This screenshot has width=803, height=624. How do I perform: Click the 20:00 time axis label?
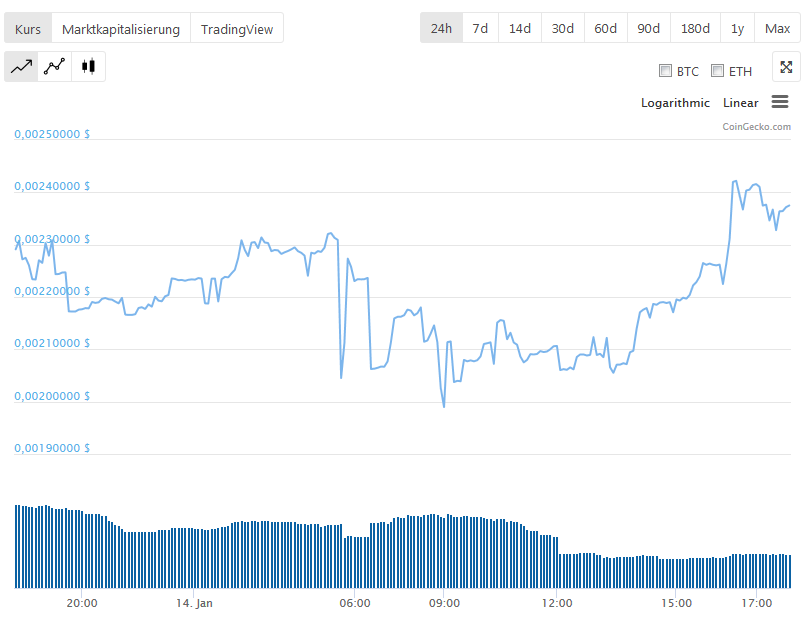point(82,603)
